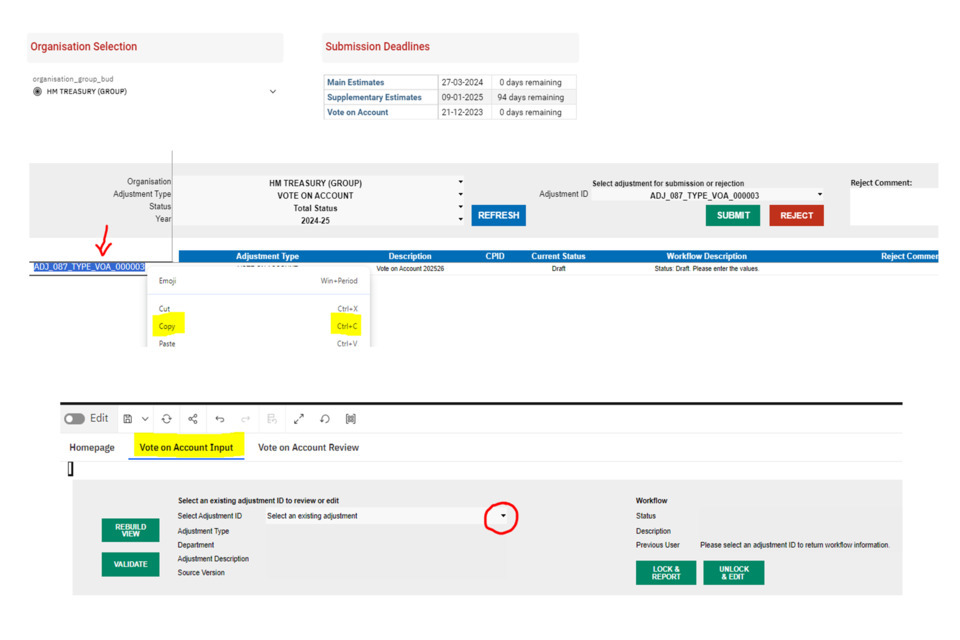Click the rightmost bracketed toolbar icon
This screenshot has width=960, height=640.
coord(351,419)
